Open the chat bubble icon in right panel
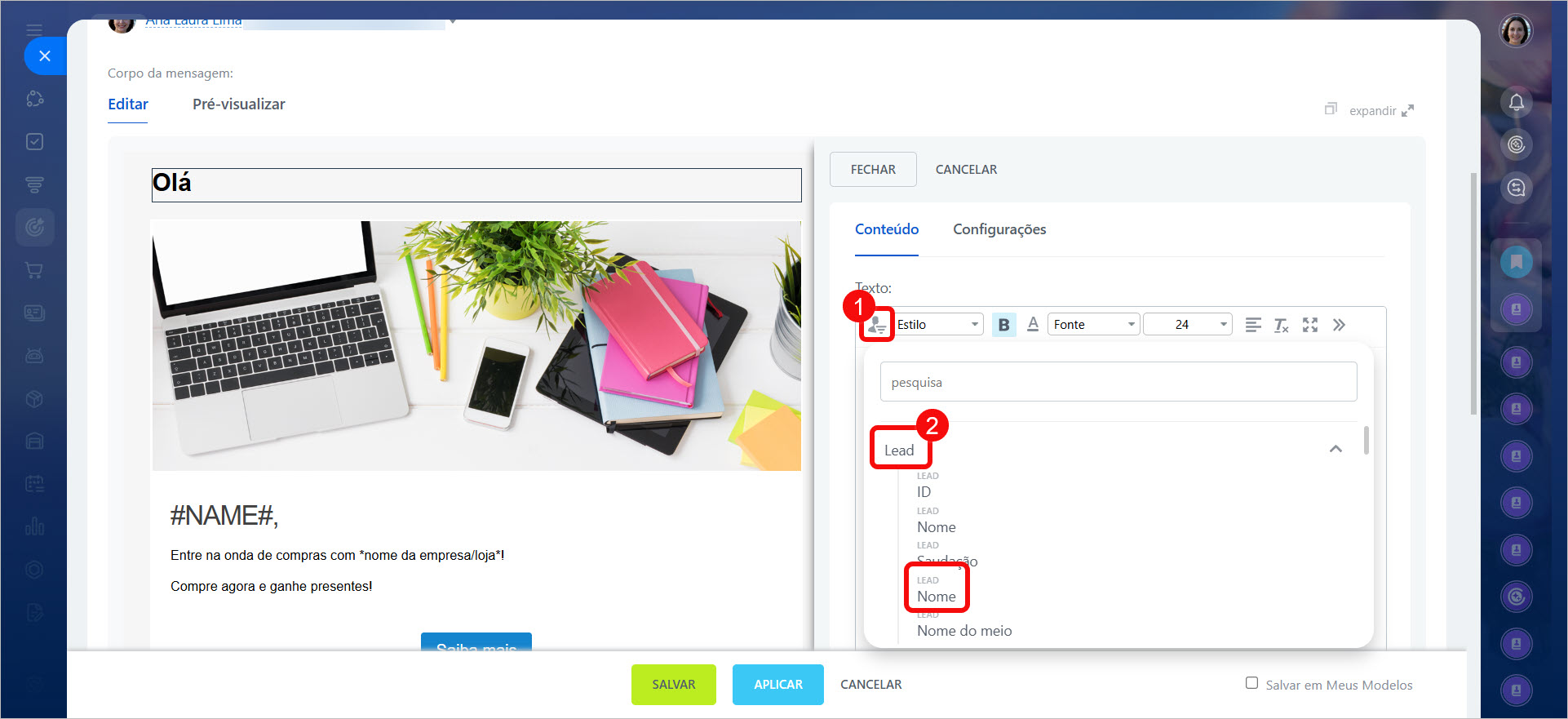The width and height of the screenshot is (1568, 719). pos(1516,188)
